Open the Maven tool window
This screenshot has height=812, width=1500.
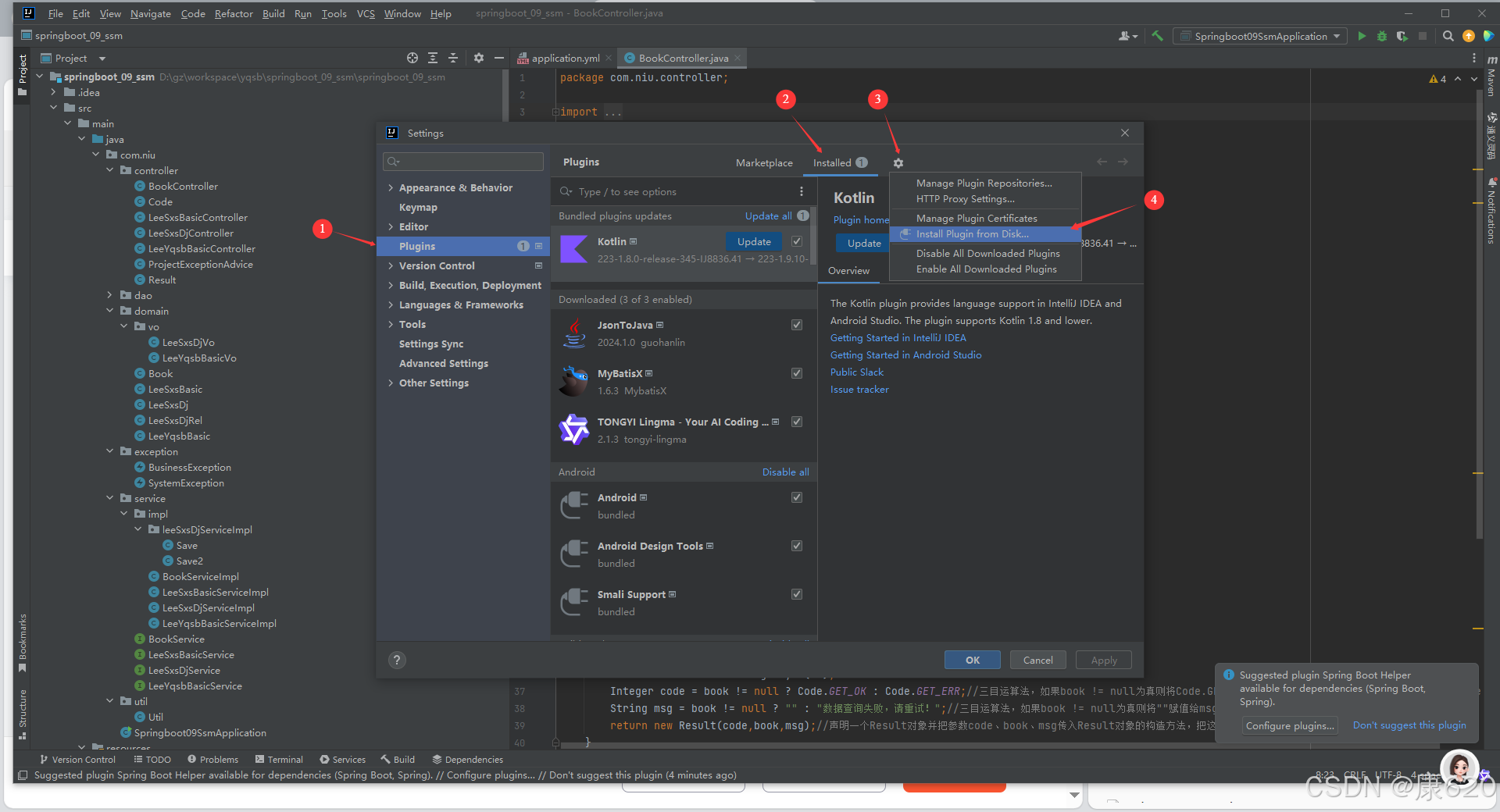pyautogui.click(x=1491, y=77)
